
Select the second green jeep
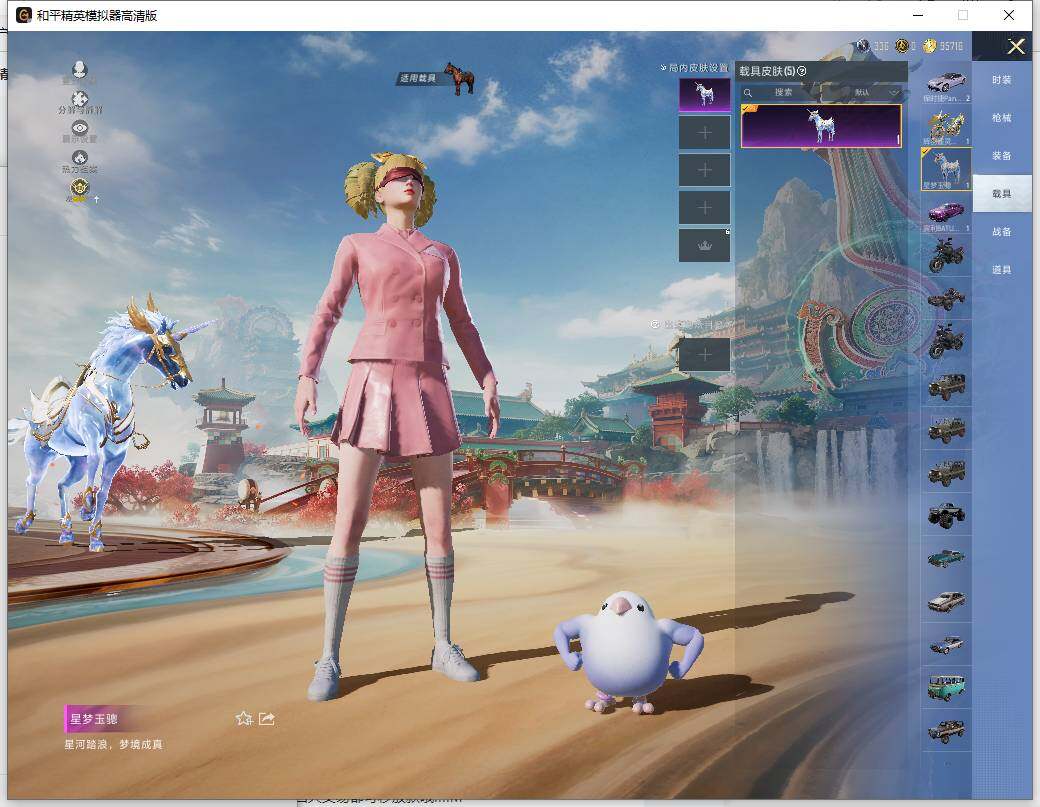click(x=946, y=429)
